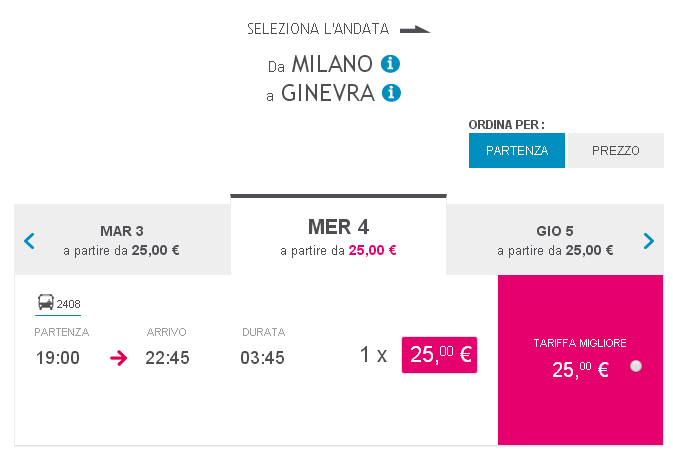
Task: Click the arrow beside SELEZIONA L'ANDATA
Action: [x=415, y=29]
